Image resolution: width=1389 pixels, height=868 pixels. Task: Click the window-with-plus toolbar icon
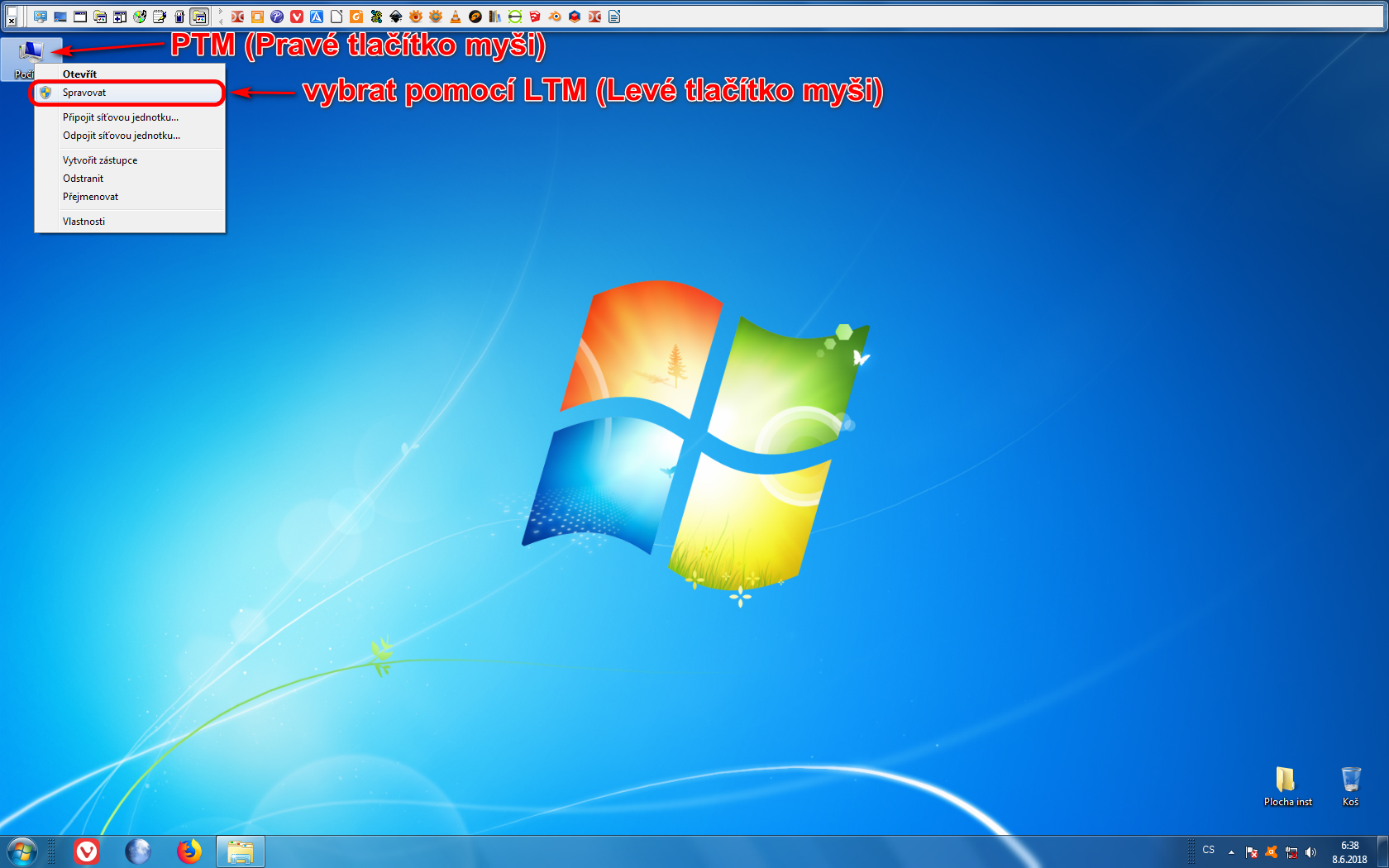click(120, 17)
